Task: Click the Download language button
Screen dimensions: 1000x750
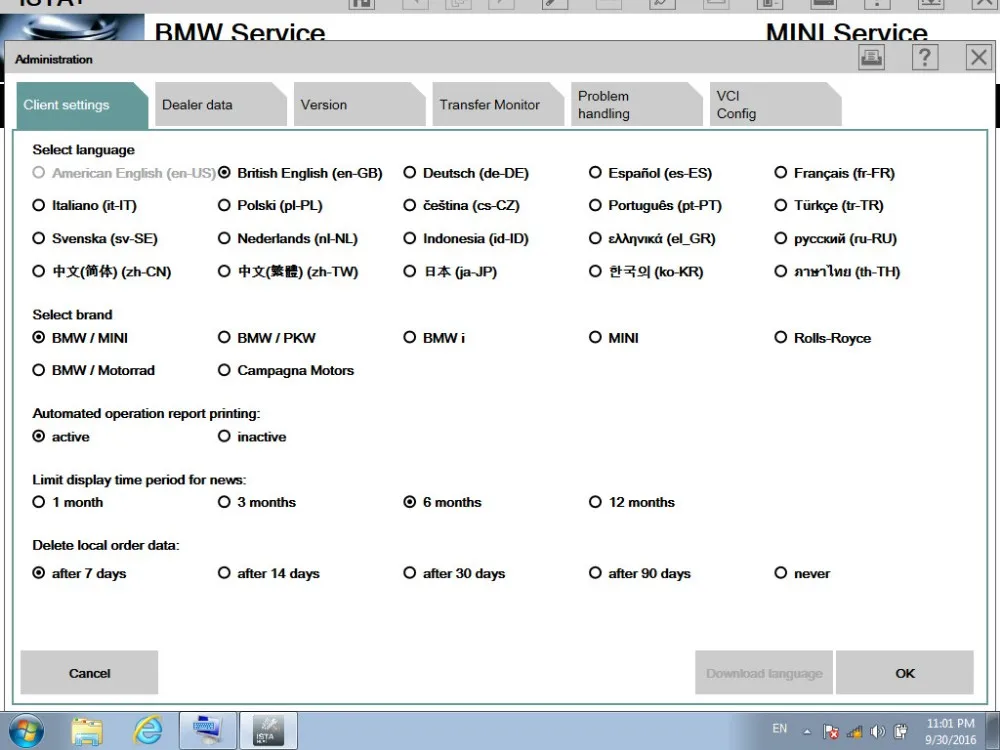Action: (x=764, y=673)
